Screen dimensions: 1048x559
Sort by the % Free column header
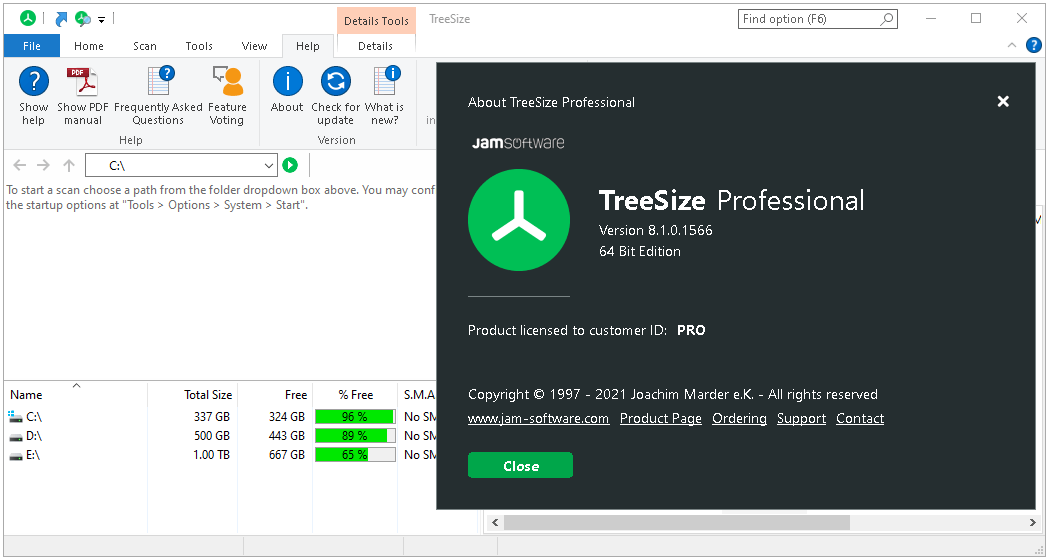(x=356, y=395)
